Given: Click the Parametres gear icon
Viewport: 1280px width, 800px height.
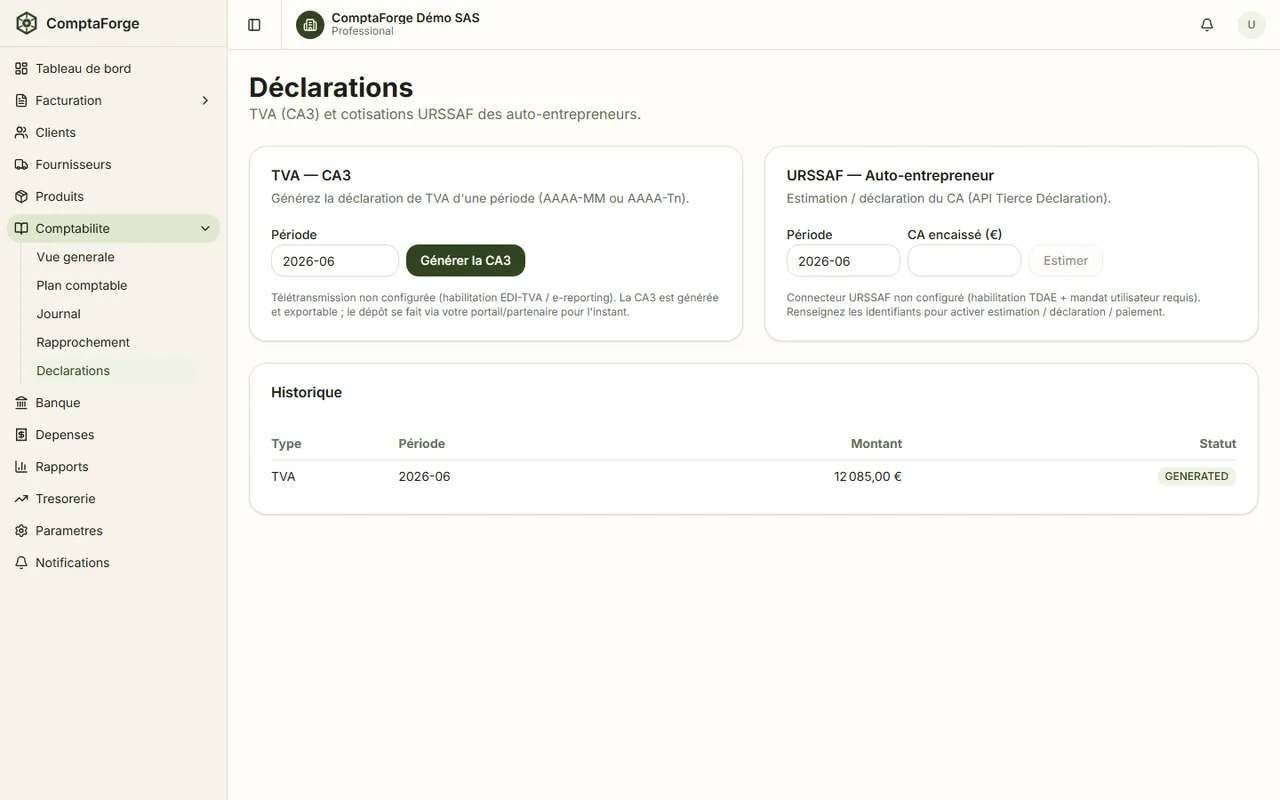Looking at the screenshot, I should [21, 530].
